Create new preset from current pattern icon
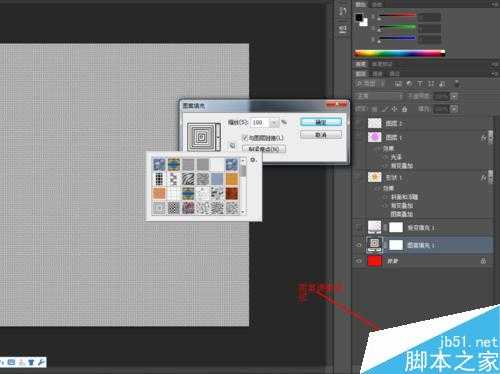Image resolution: width=500 pixels, height=374 pixels. 232,145
